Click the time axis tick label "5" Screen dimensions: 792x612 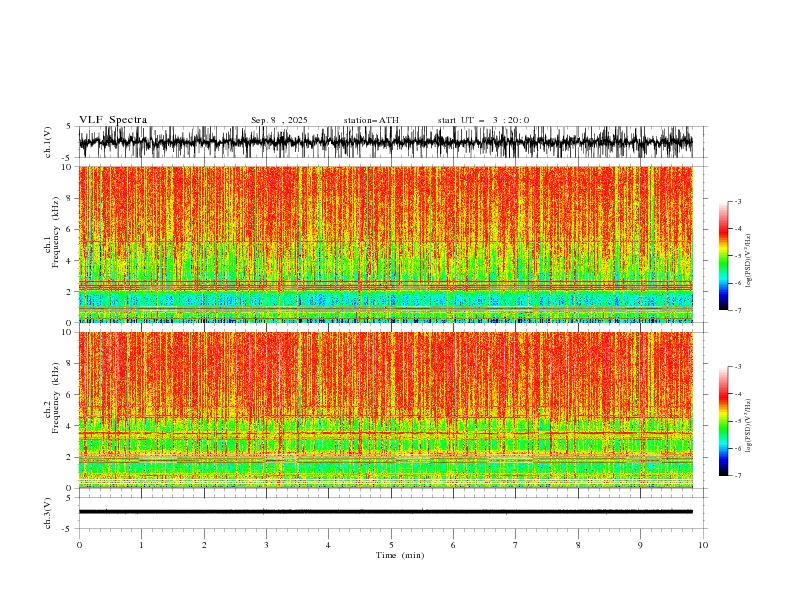coord(391,545)
